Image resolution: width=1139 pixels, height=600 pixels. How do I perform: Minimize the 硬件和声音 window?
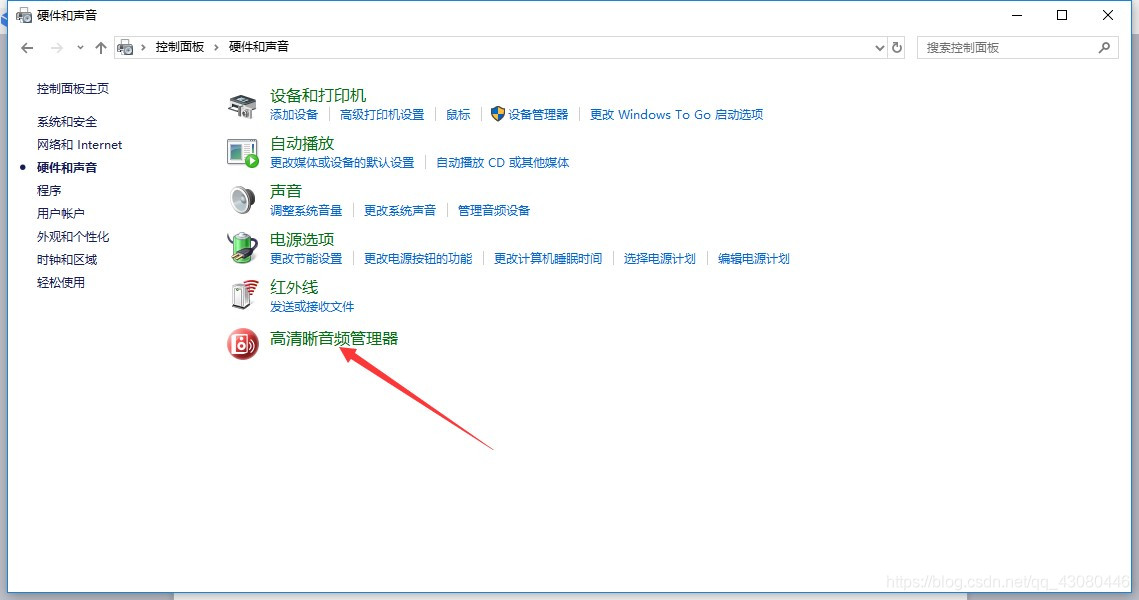coord(1017,15)
